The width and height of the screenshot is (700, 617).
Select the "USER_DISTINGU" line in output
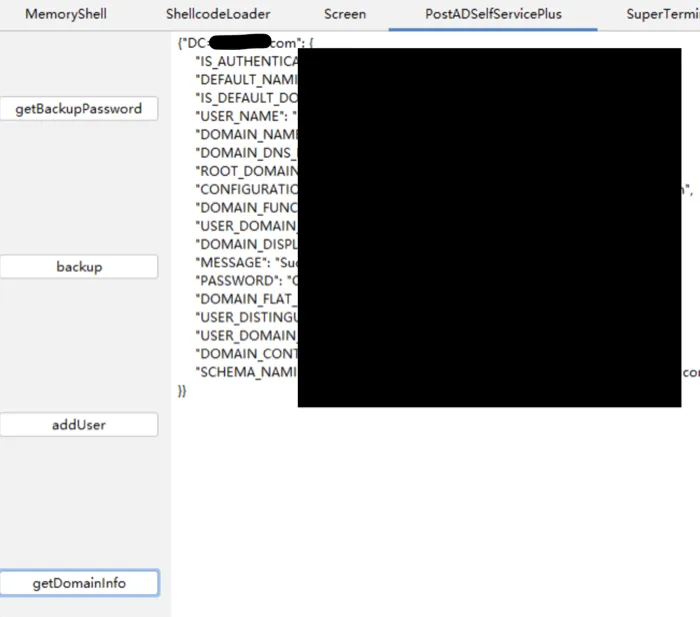click(247, 317)
